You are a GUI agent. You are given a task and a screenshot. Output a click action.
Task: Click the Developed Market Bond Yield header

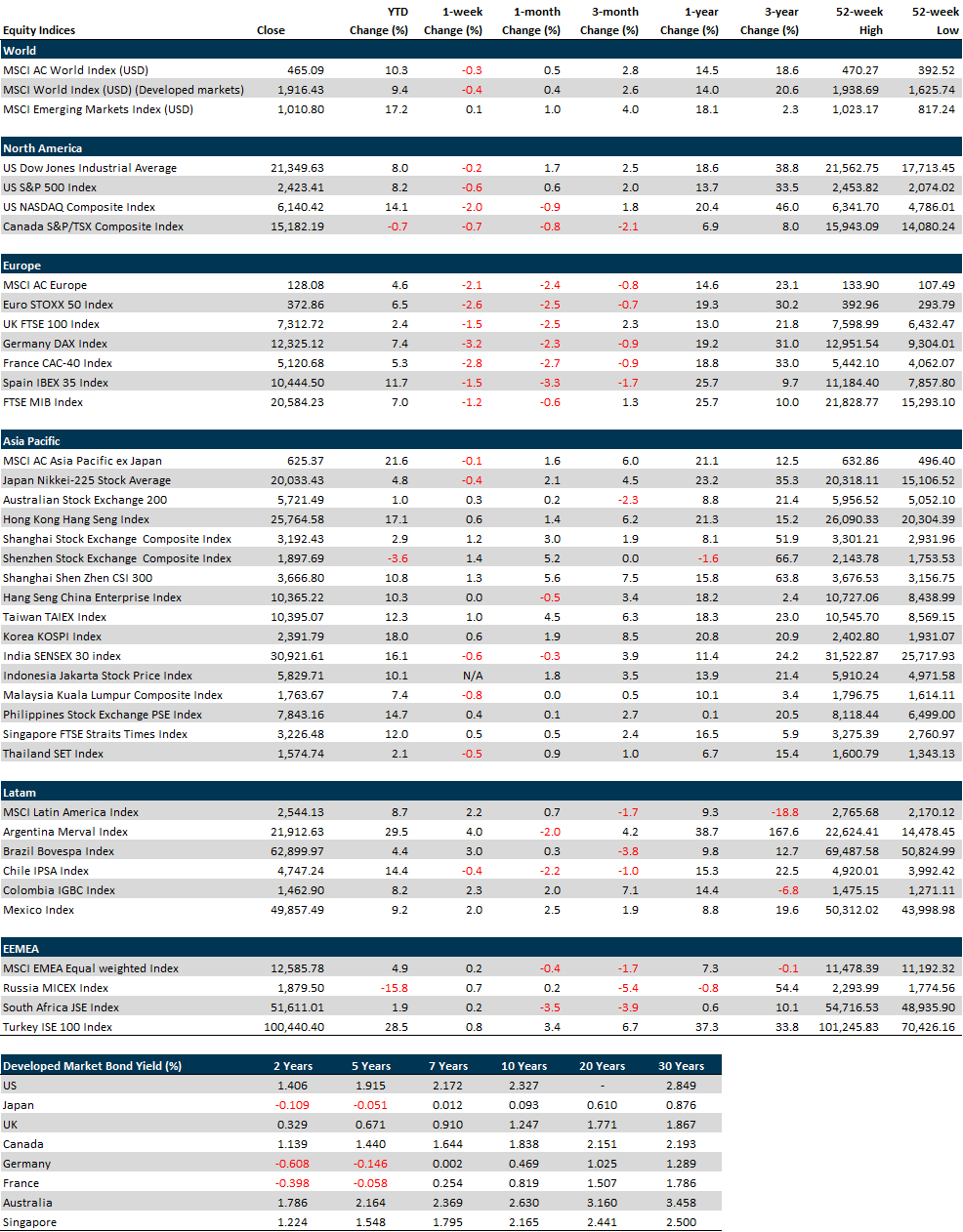(92, 1066)
